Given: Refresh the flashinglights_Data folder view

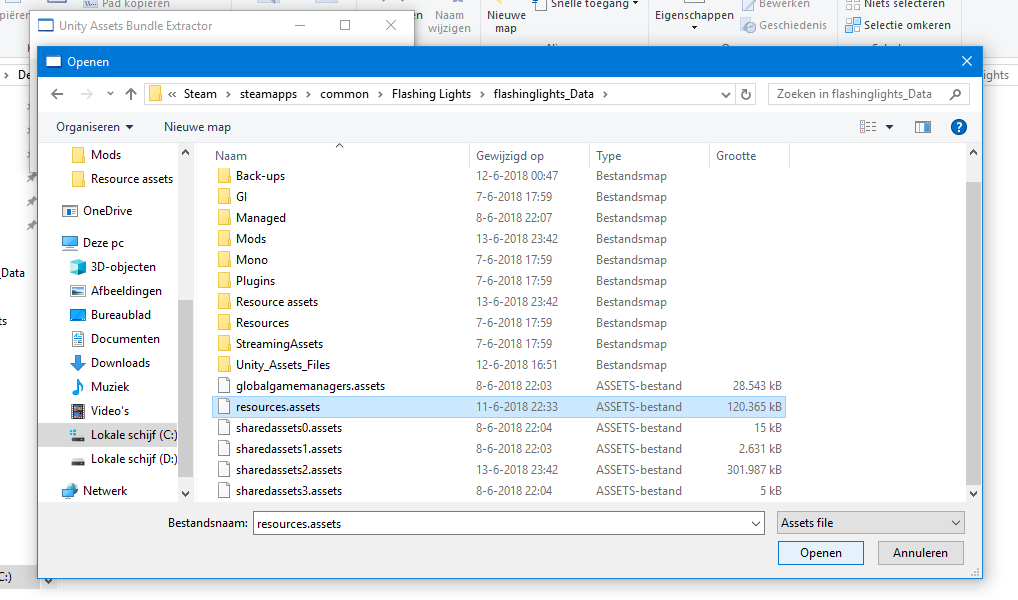Looking at the screenshot, I should click(746, 94).
